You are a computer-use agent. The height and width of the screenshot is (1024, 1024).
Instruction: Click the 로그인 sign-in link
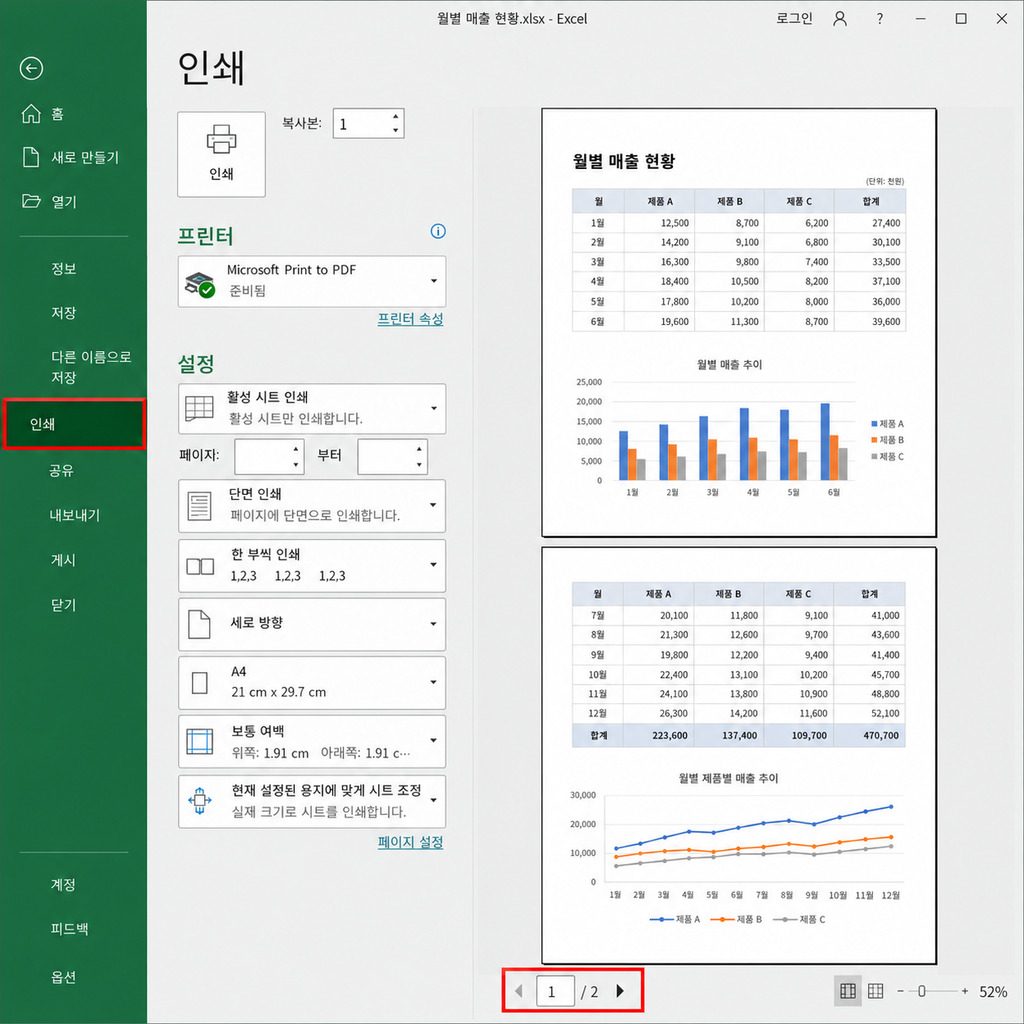click(794, 18)
